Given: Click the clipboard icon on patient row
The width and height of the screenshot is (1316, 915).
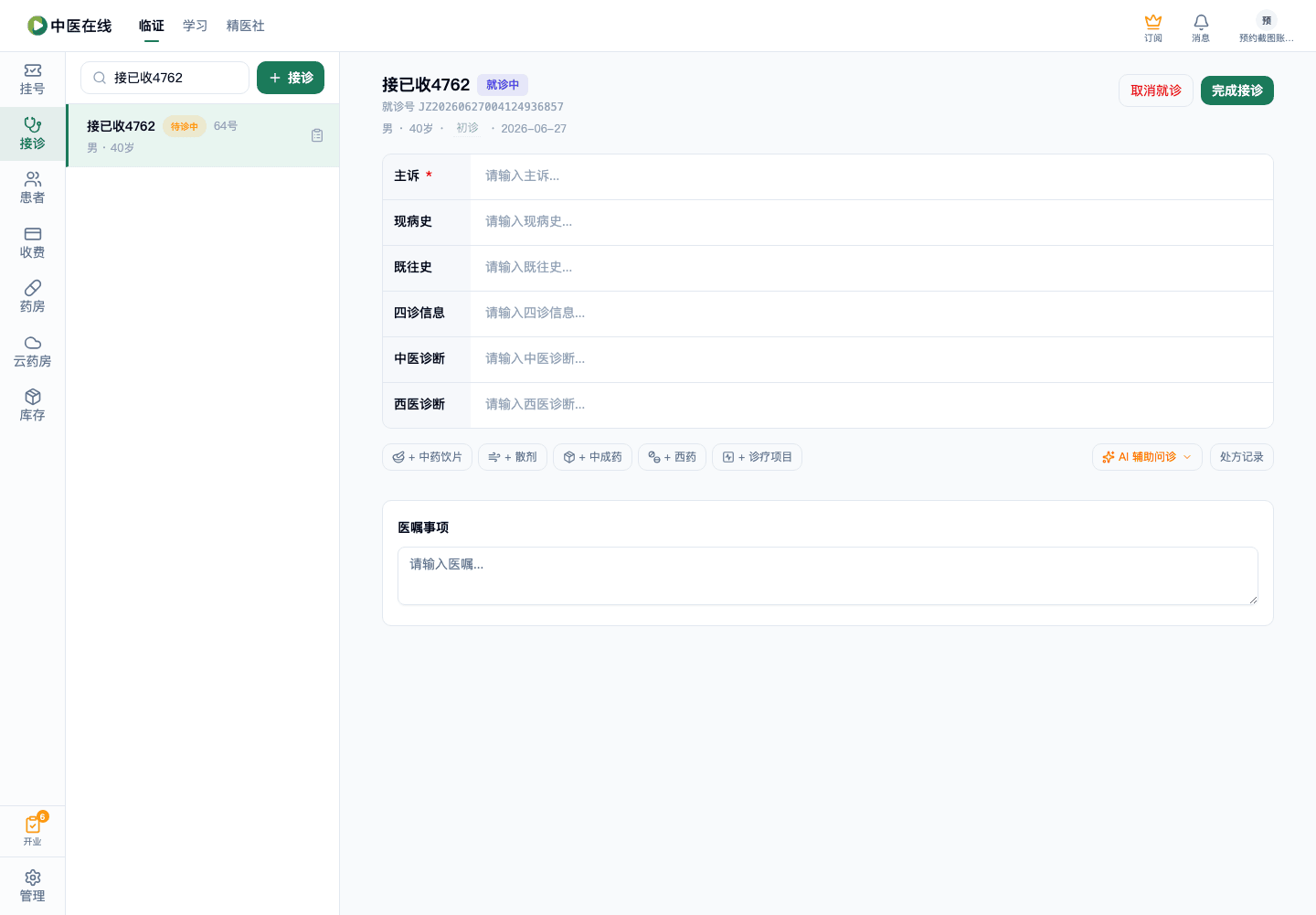Looking at the screenshot, I should (317, 135).
